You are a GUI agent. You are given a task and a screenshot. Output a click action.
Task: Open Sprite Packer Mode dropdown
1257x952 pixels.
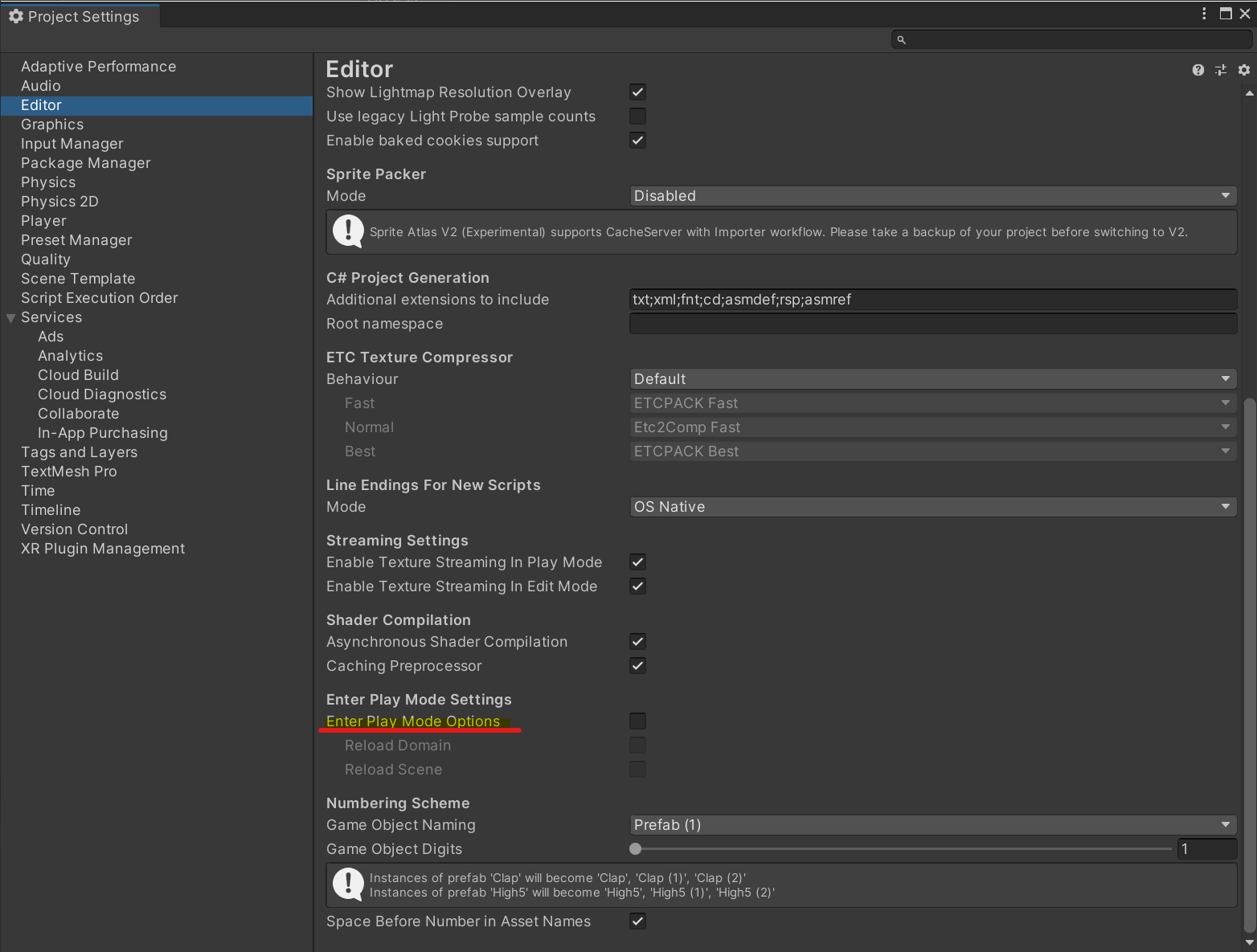932,196
